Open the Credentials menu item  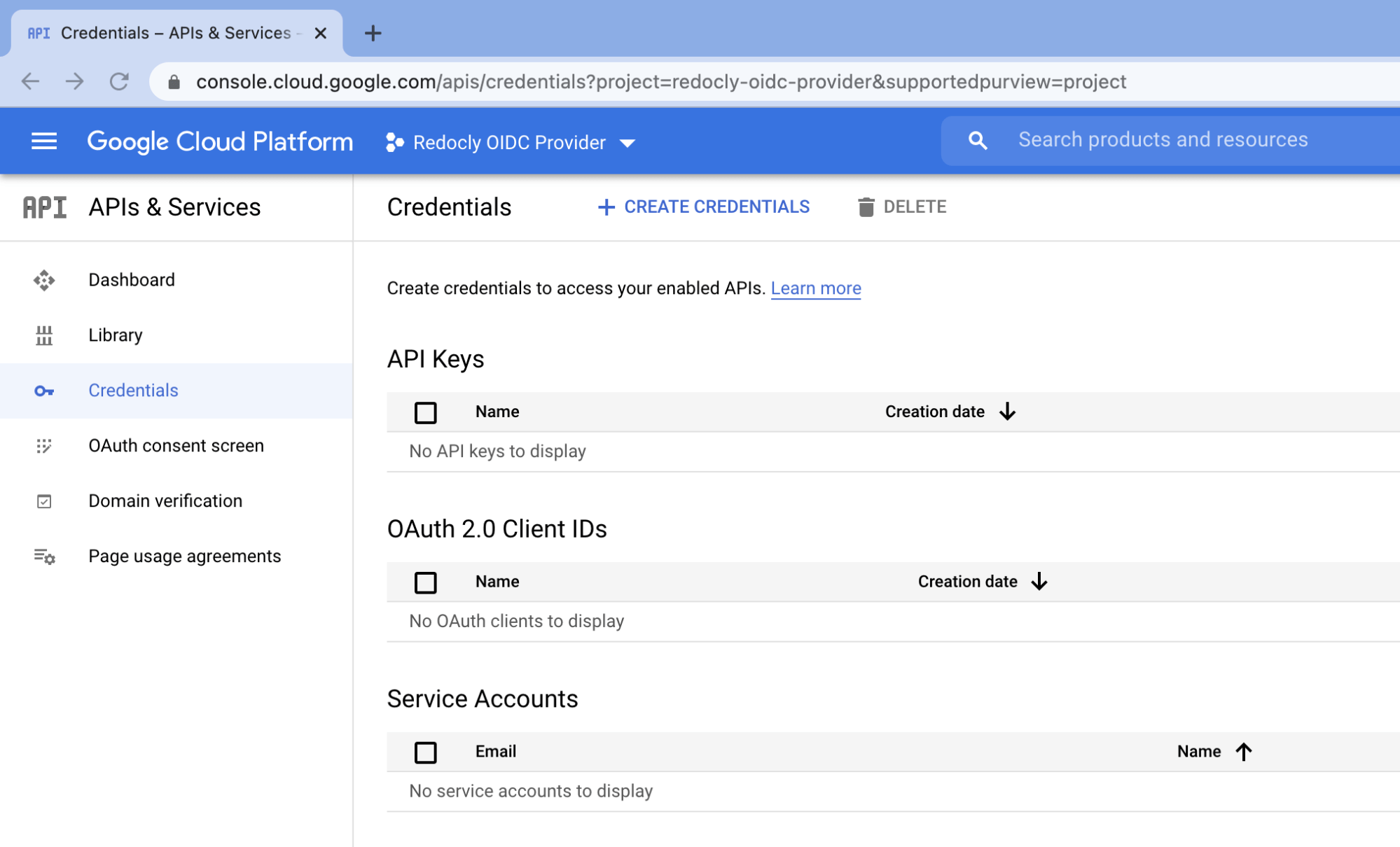(x=133, y=389)
